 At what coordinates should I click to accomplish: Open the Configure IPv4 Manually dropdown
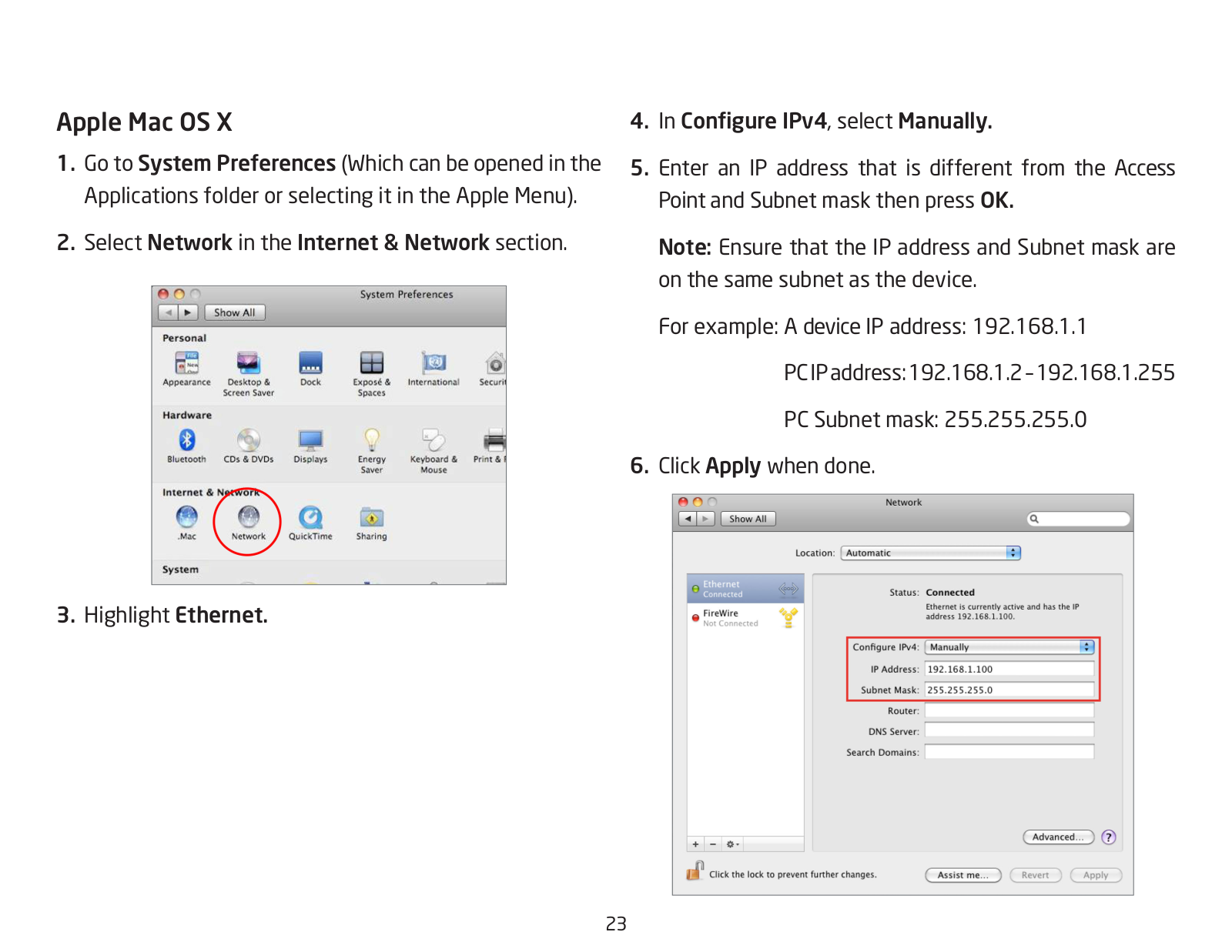click(1009, 647)
